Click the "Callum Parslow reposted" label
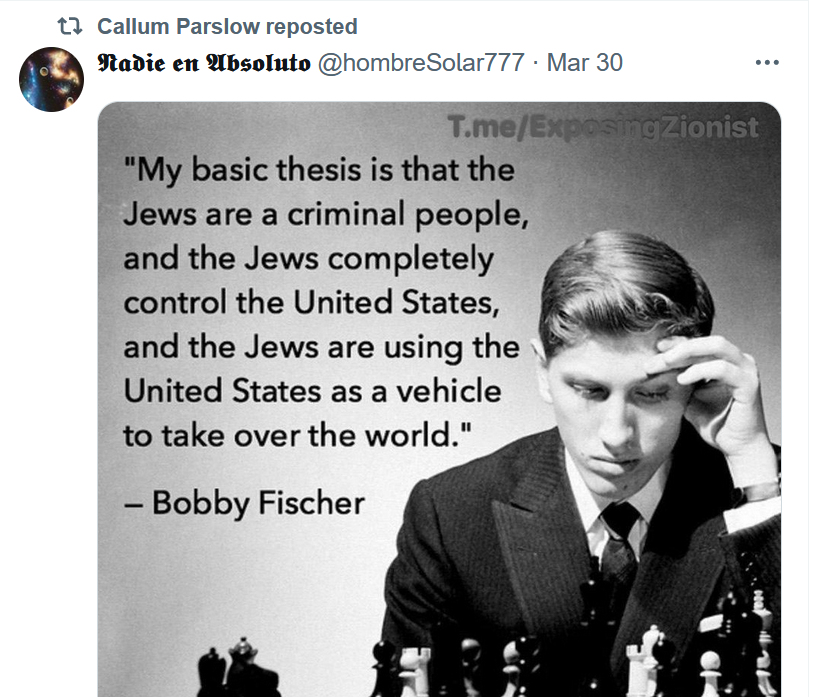 click(x=227, y=26)
